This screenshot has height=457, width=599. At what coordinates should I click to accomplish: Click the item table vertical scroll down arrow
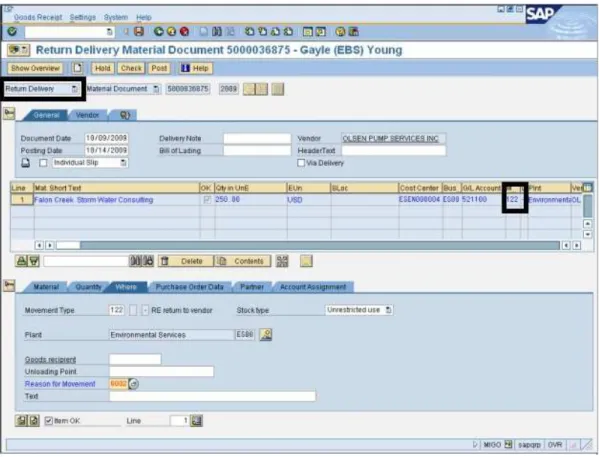[x=588, y=234]
